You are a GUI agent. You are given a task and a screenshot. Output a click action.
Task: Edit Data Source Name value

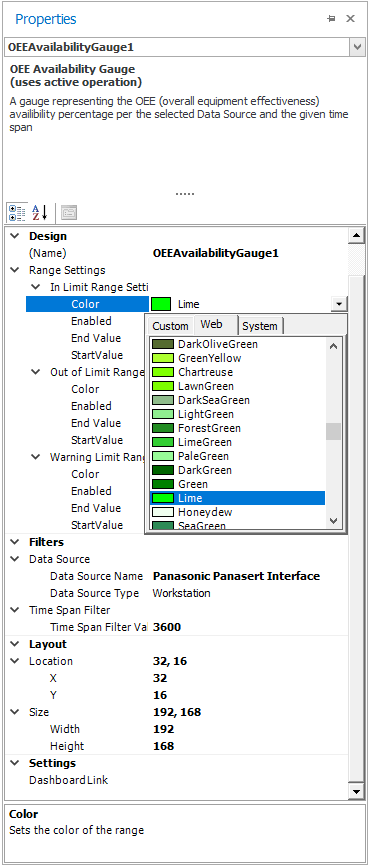tap(236, 576)
